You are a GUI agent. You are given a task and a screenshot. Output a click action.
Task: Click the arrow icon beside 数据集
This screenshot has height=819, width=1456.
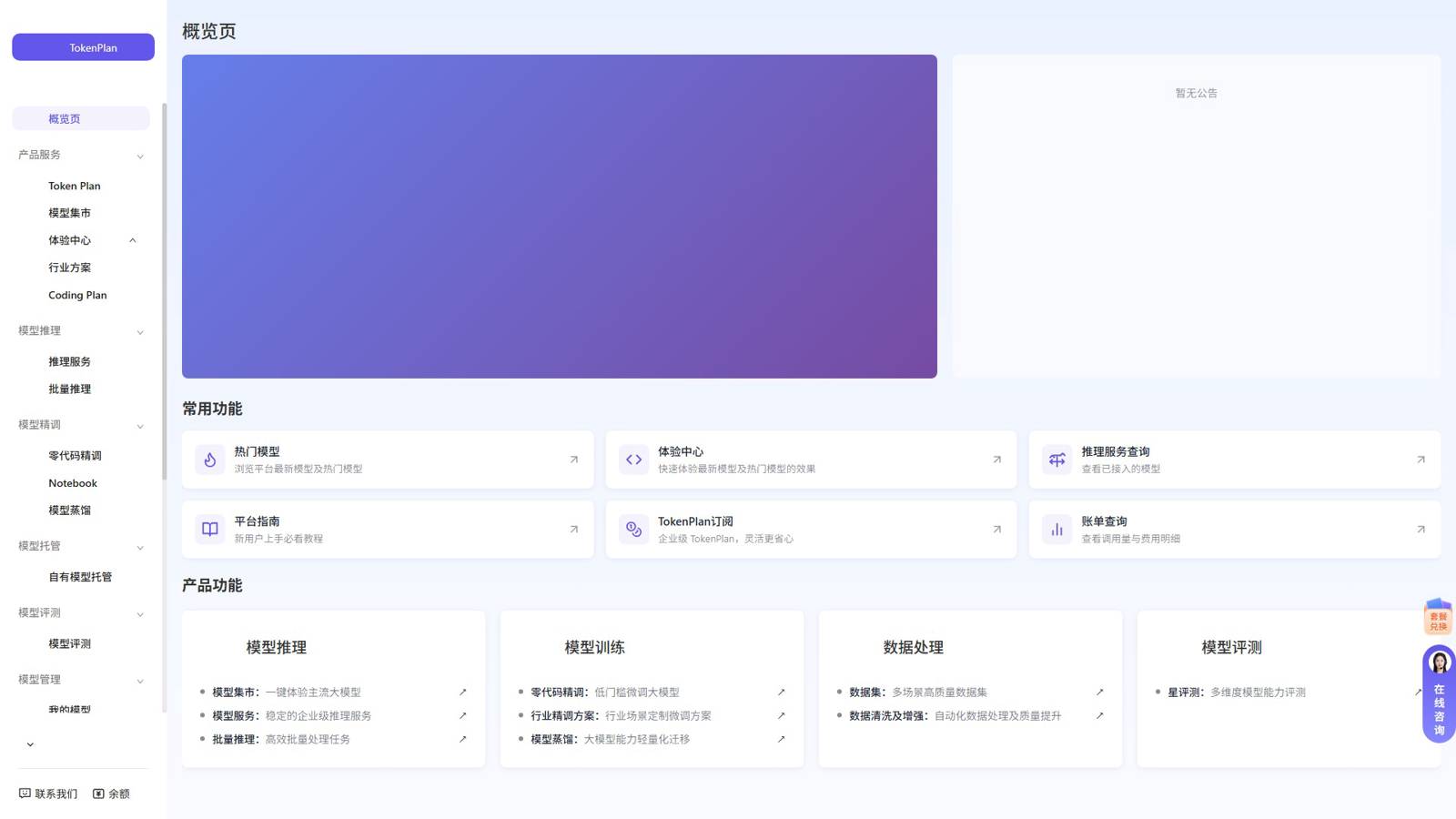(x=1100, y=693)
